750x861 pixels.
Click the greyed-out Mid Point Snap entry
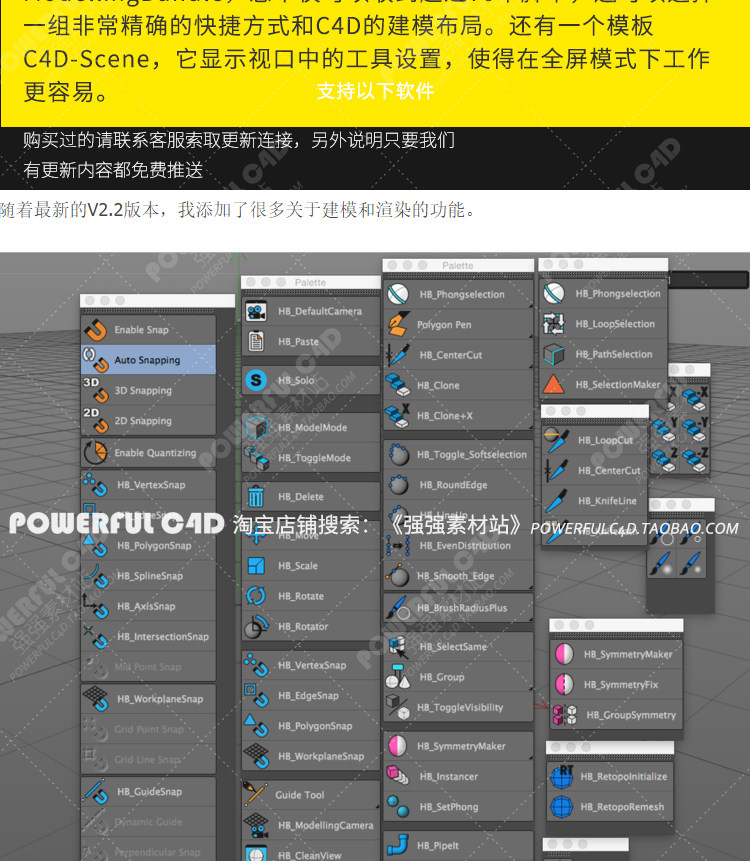[x=148, y=667]
